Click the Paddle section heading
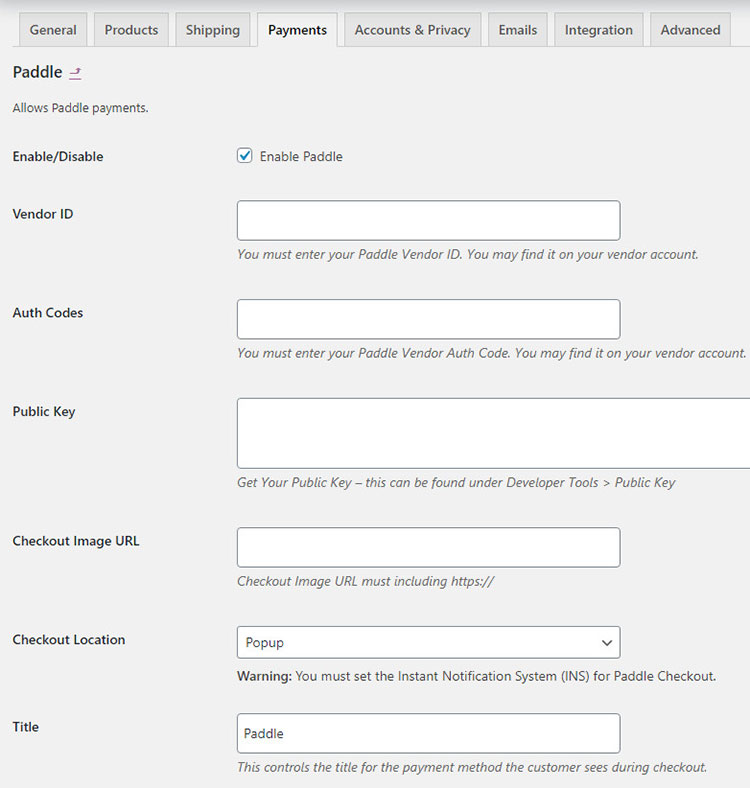 coord(37,73)
